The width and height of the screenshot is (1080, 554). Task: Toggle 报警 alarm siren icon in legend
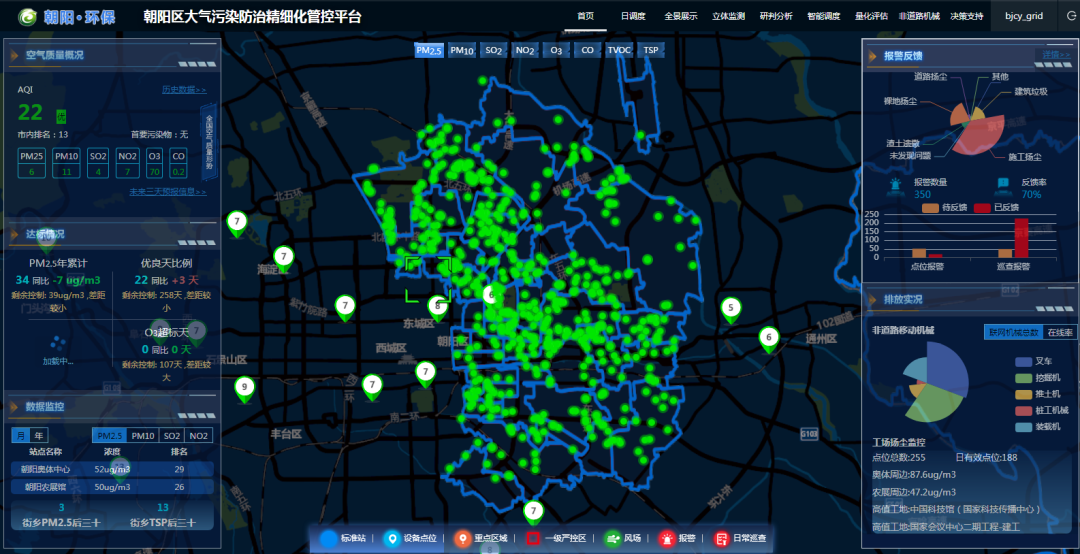point(667,538)
